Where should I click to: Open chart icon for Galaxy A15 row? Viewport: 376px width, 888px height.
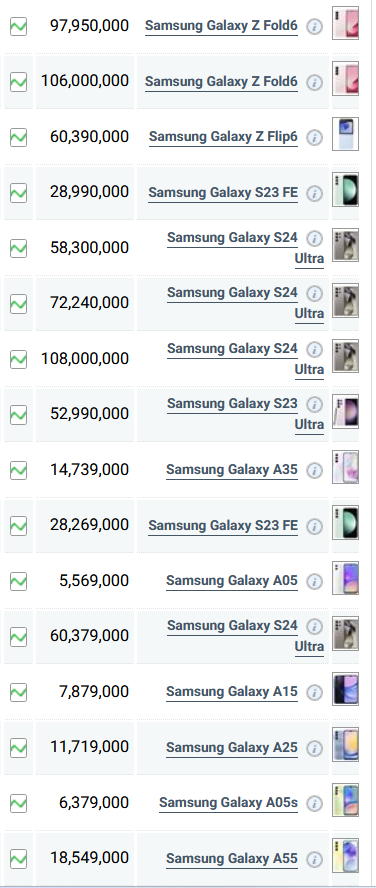coord(19,693)
